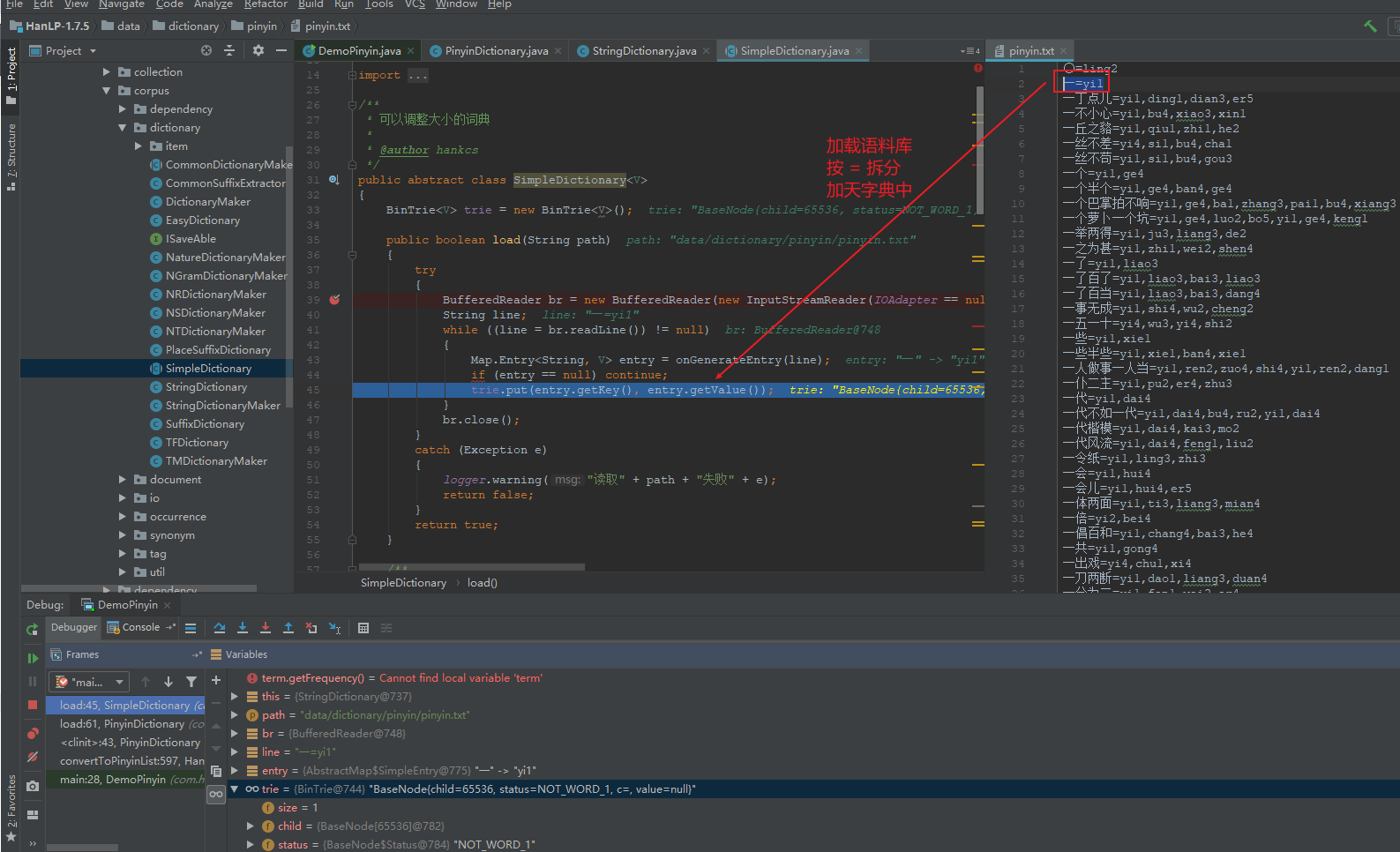Click implementations gutter icon at line 31

tap(334, 180)
